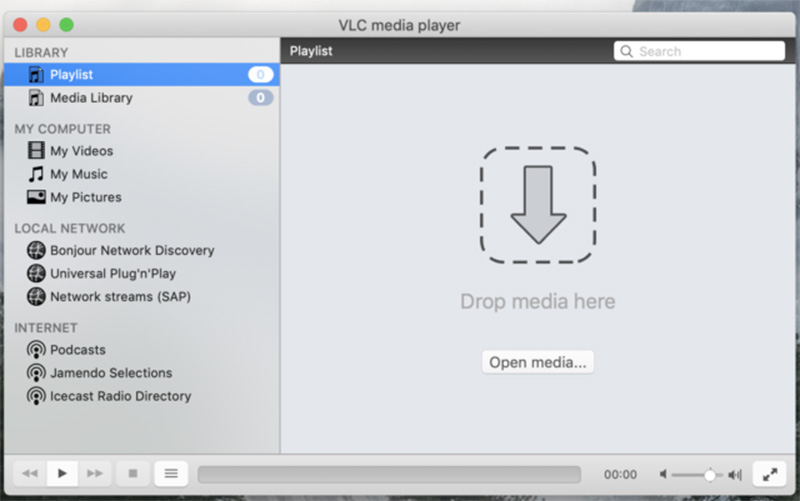The image size is (800, 501).
Task: Toggle the playlist view list button
Action: [171, 473]
